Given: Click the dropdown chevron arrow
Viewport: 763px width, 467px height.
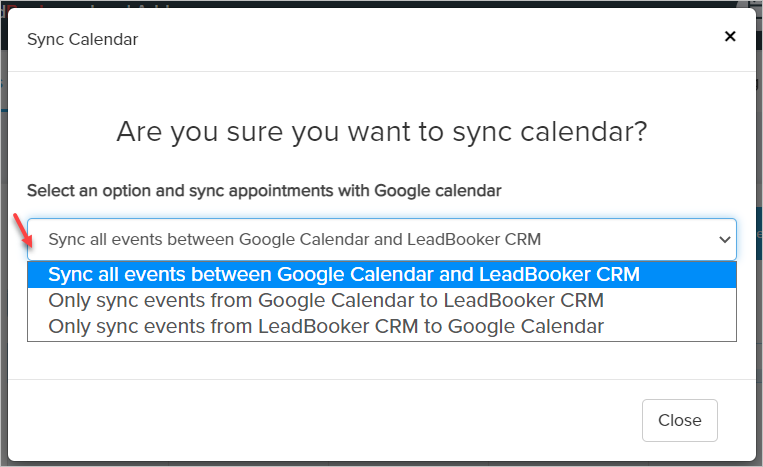Looking at the screenshot, I should point(724,240).
